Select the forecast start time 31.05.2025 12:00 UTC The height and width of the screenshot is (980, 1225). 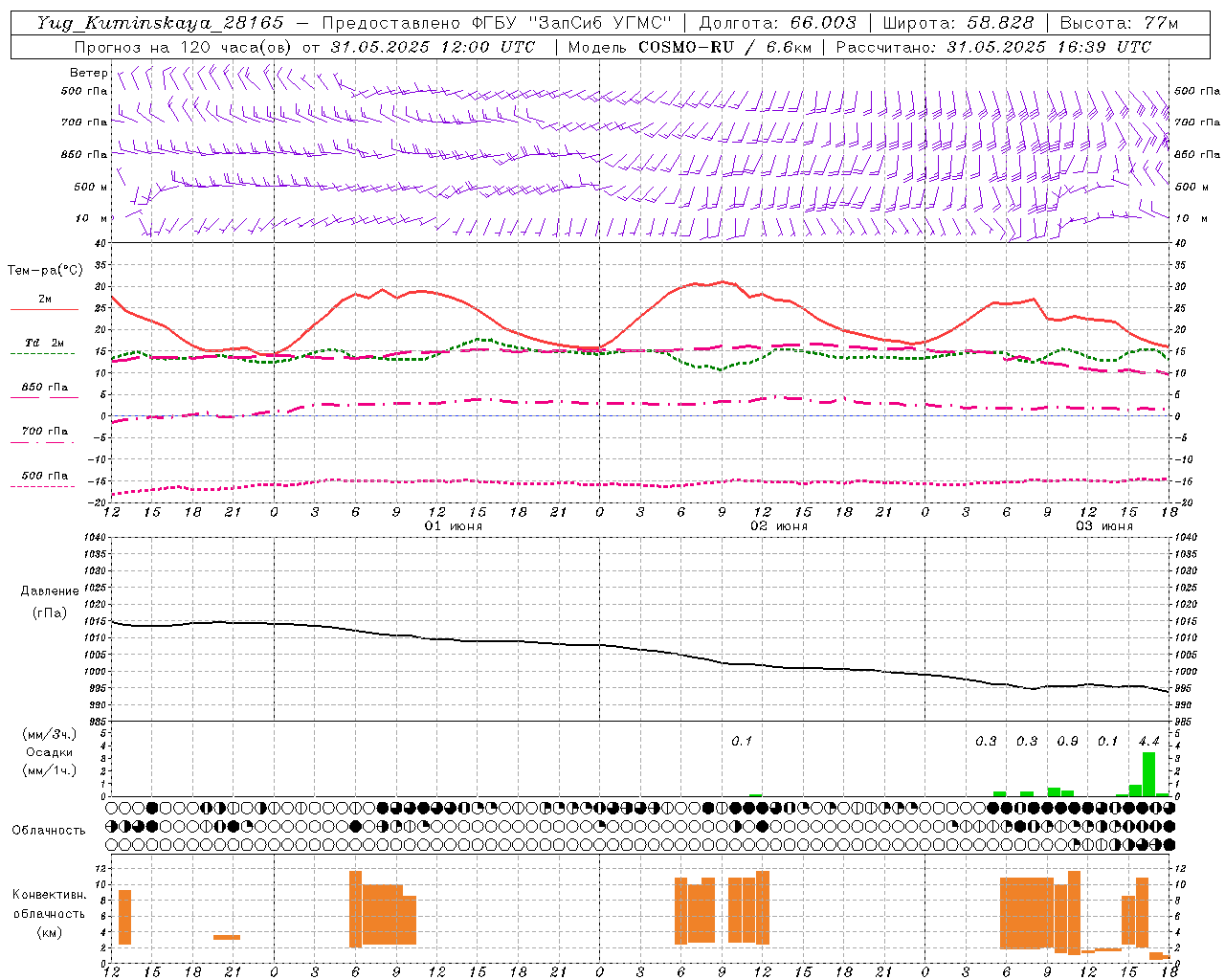433,47
